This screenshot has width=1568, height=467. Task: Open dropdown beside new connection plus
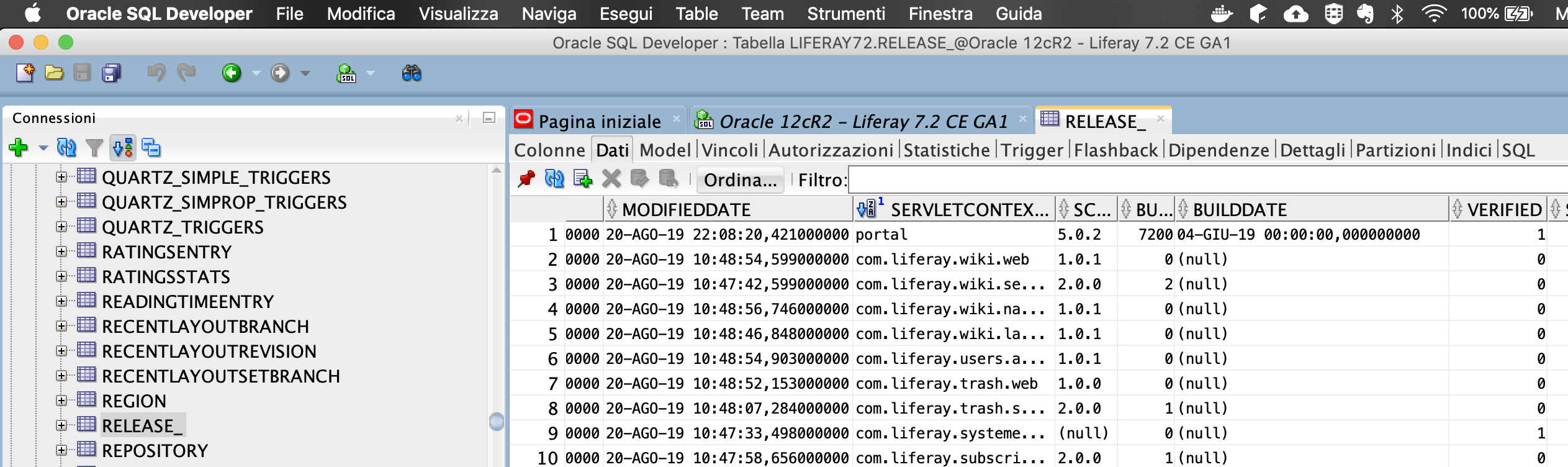point(43,148)
